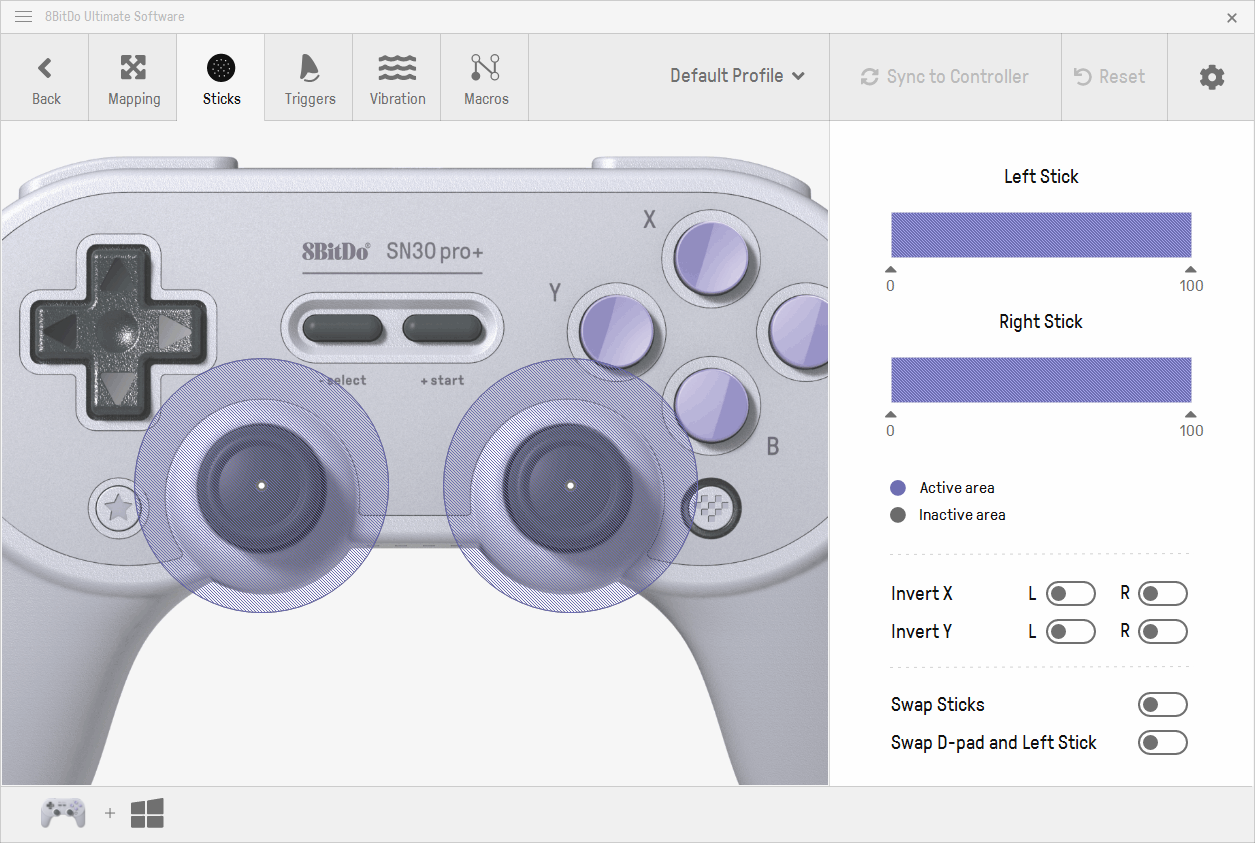1255x843 pixels.
Task: Click the Active area legend dot
Action: tap(898, 488)
